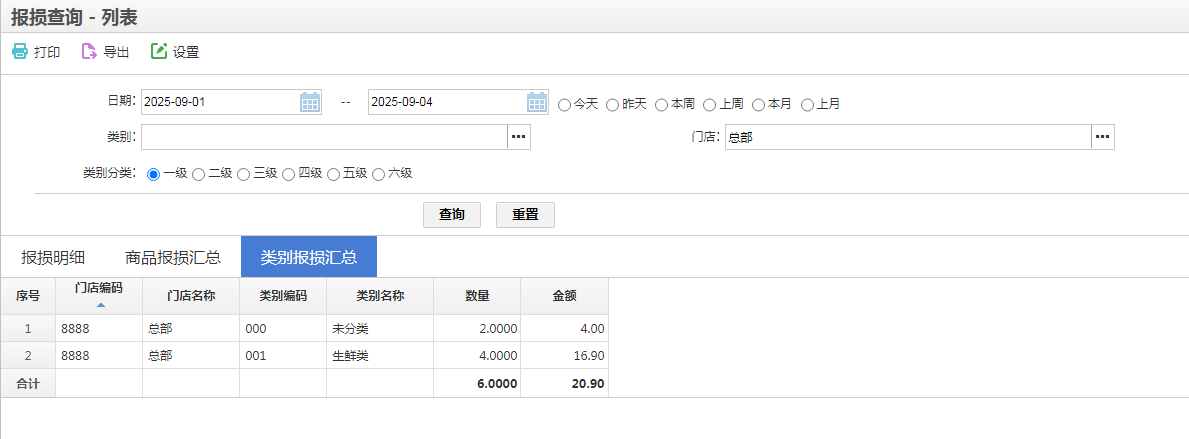Select the 生鲜类 row in table
1189x439 pixels.
[350, 356]
